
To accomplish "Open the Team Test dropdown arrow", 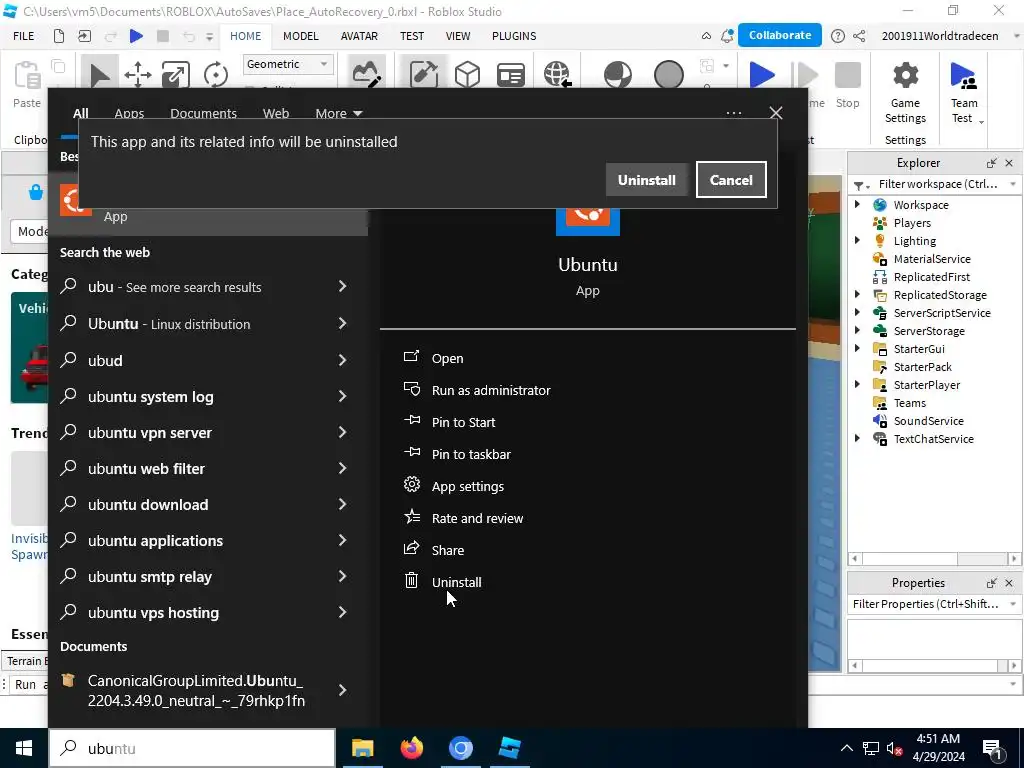I will coord(981,121).
